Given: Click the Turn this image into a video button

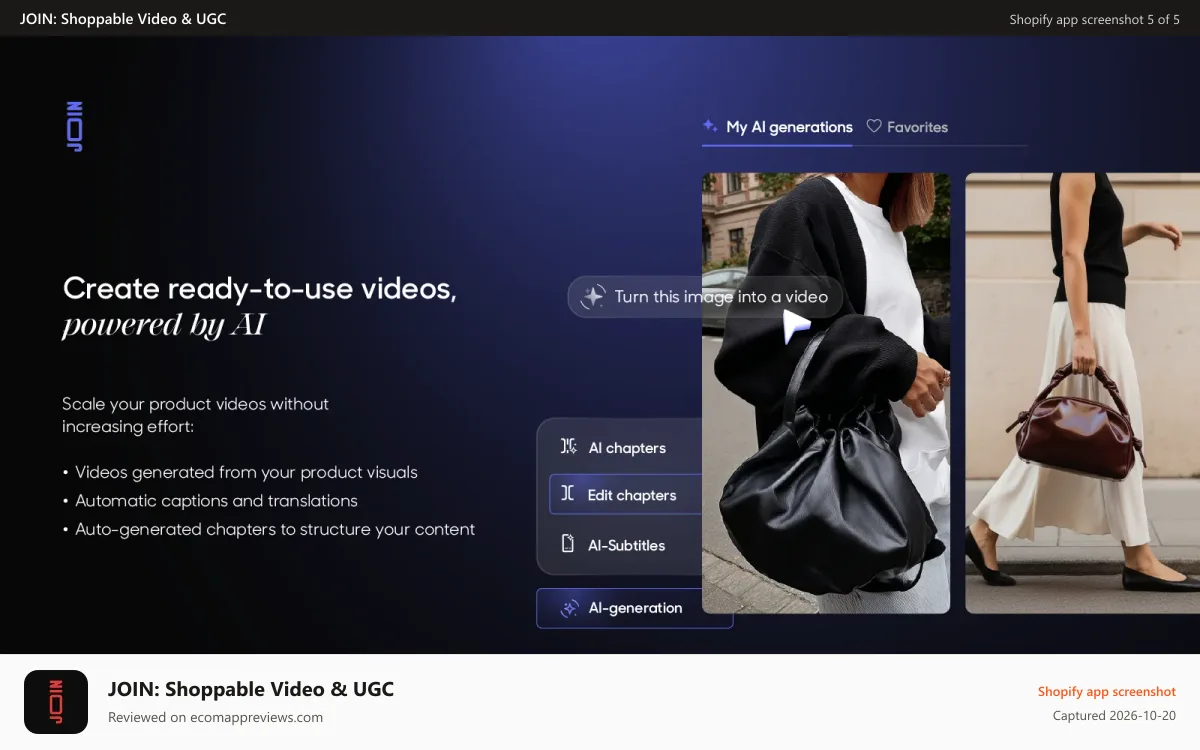Looking at the screenshot, I should click(706, 297).
